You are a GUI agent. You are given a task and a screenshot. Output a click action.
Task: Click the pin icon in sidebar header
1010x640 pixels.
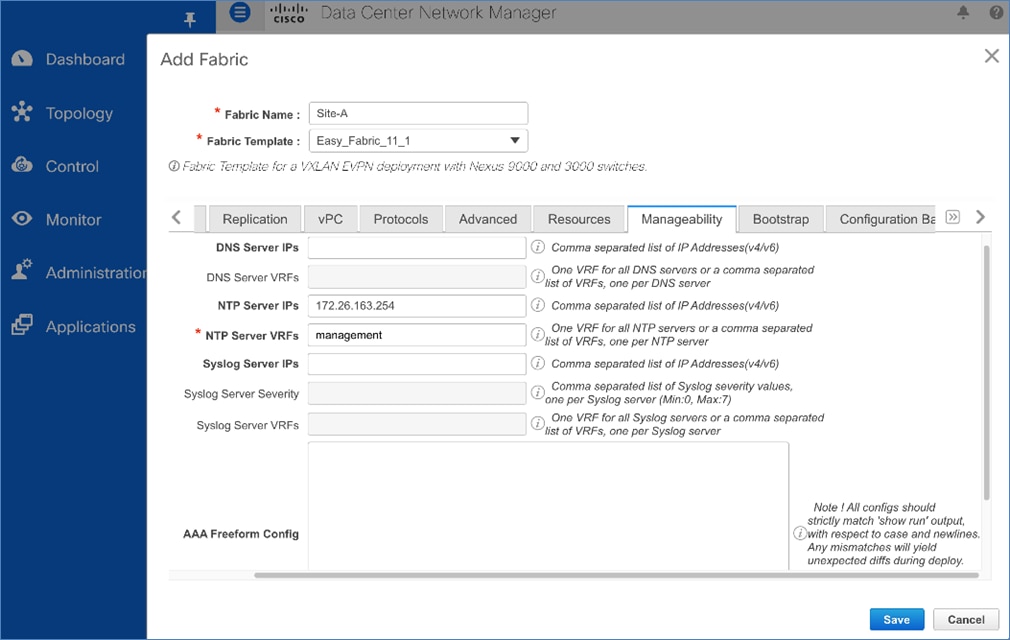pos(189,19)
